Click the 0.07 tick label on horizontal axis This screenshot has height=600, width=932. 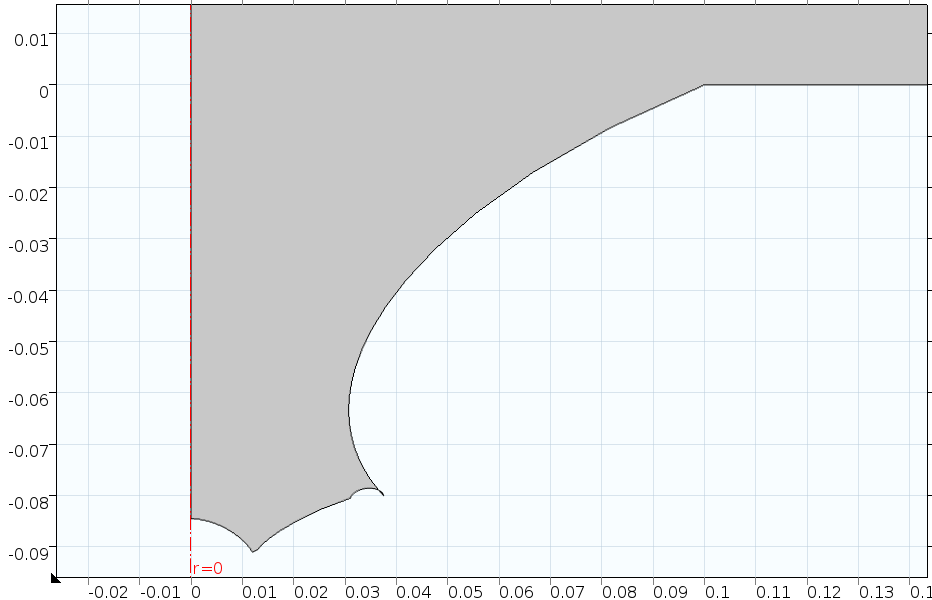(567, 592)
